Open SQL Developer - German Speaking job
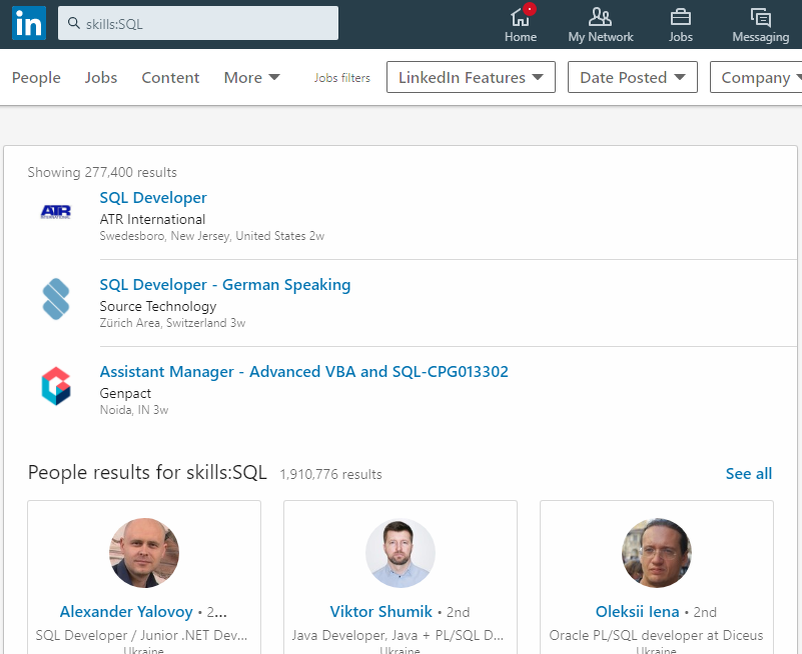The width and height of the screenshot is (802, 654). (x=225, y=284)
